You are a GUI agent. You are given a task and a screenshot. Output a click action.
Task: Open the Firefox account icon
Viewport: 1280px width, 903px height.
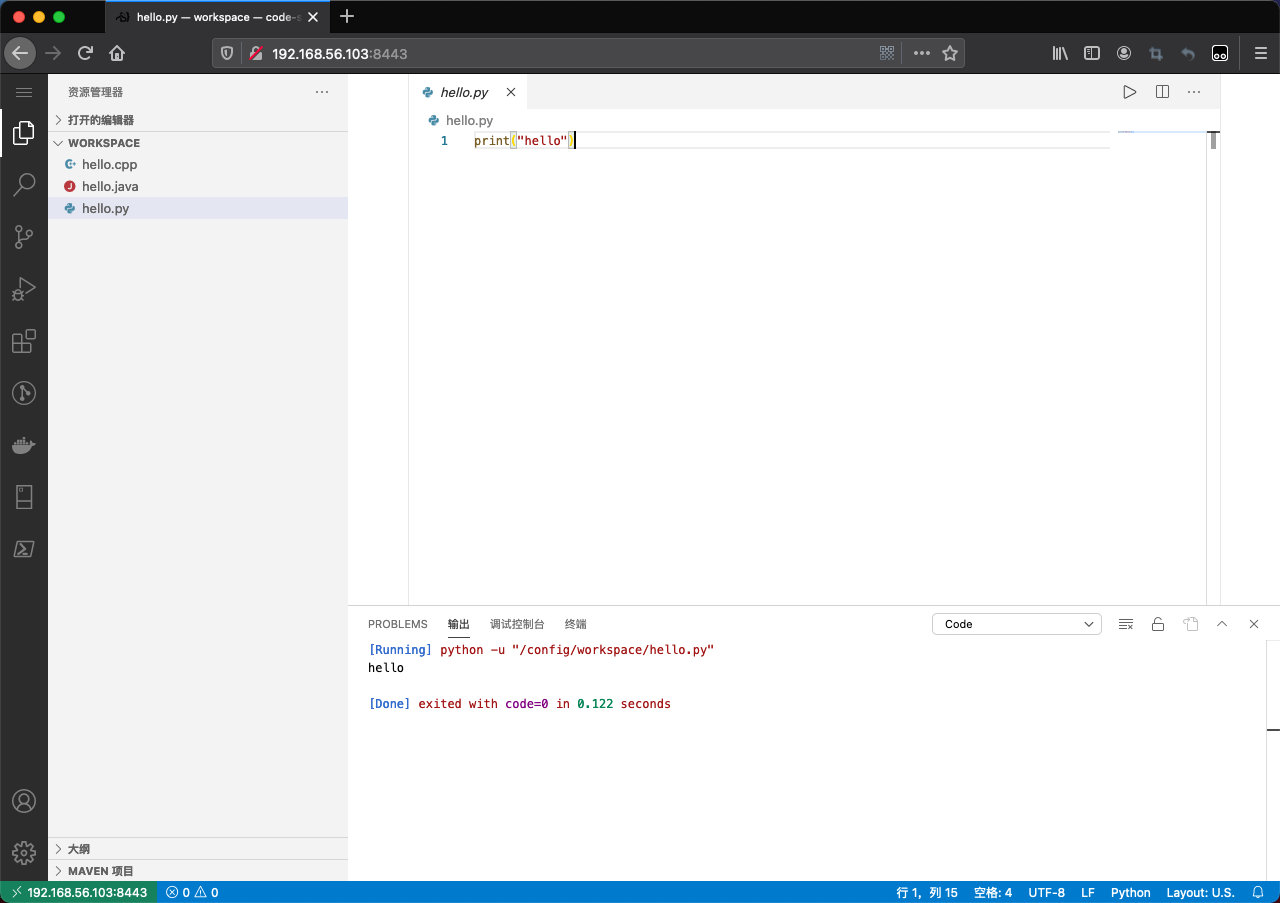(1124, 53)
